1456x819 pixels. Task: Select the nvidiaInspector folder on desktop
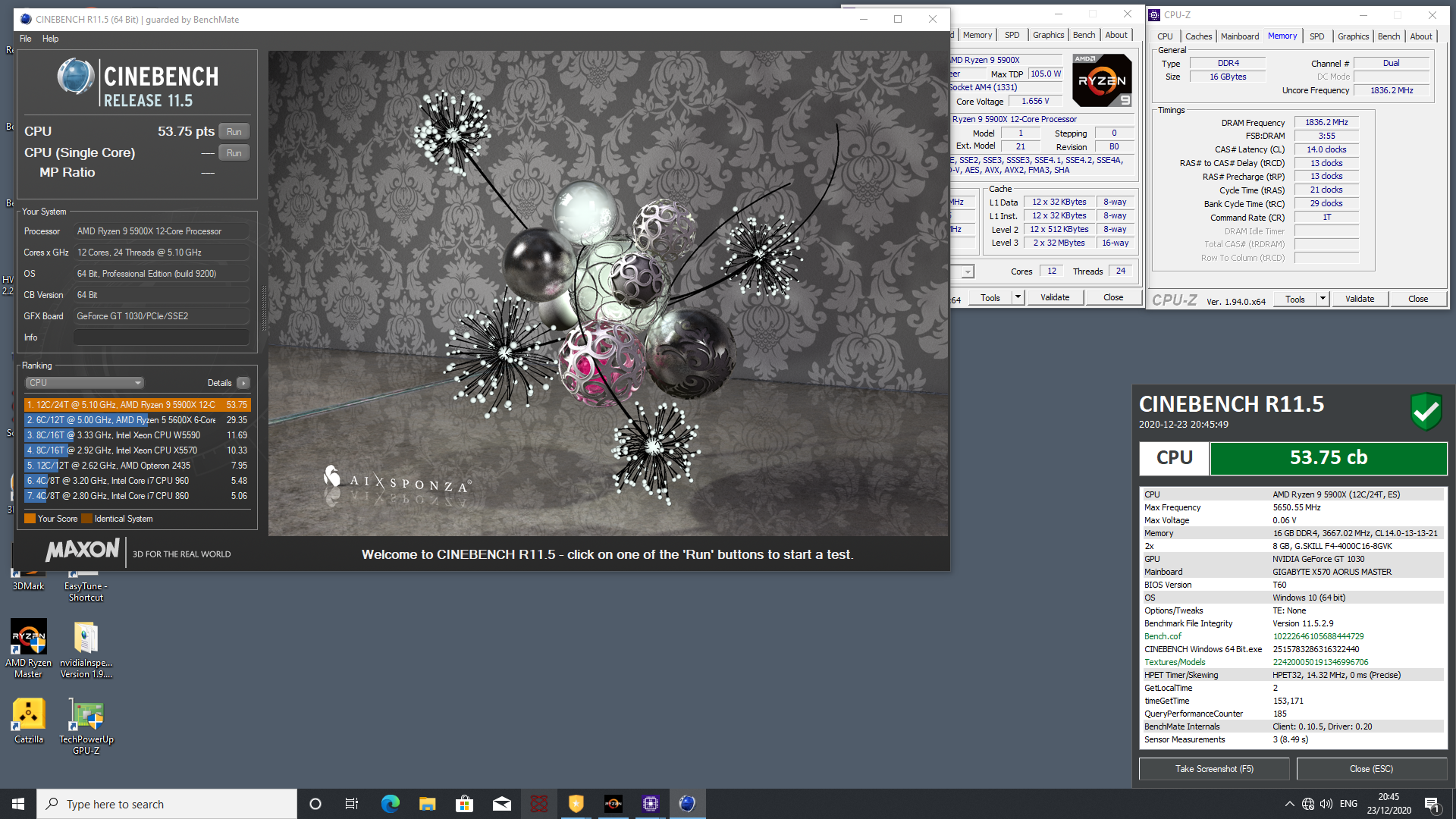click(86, 648)
